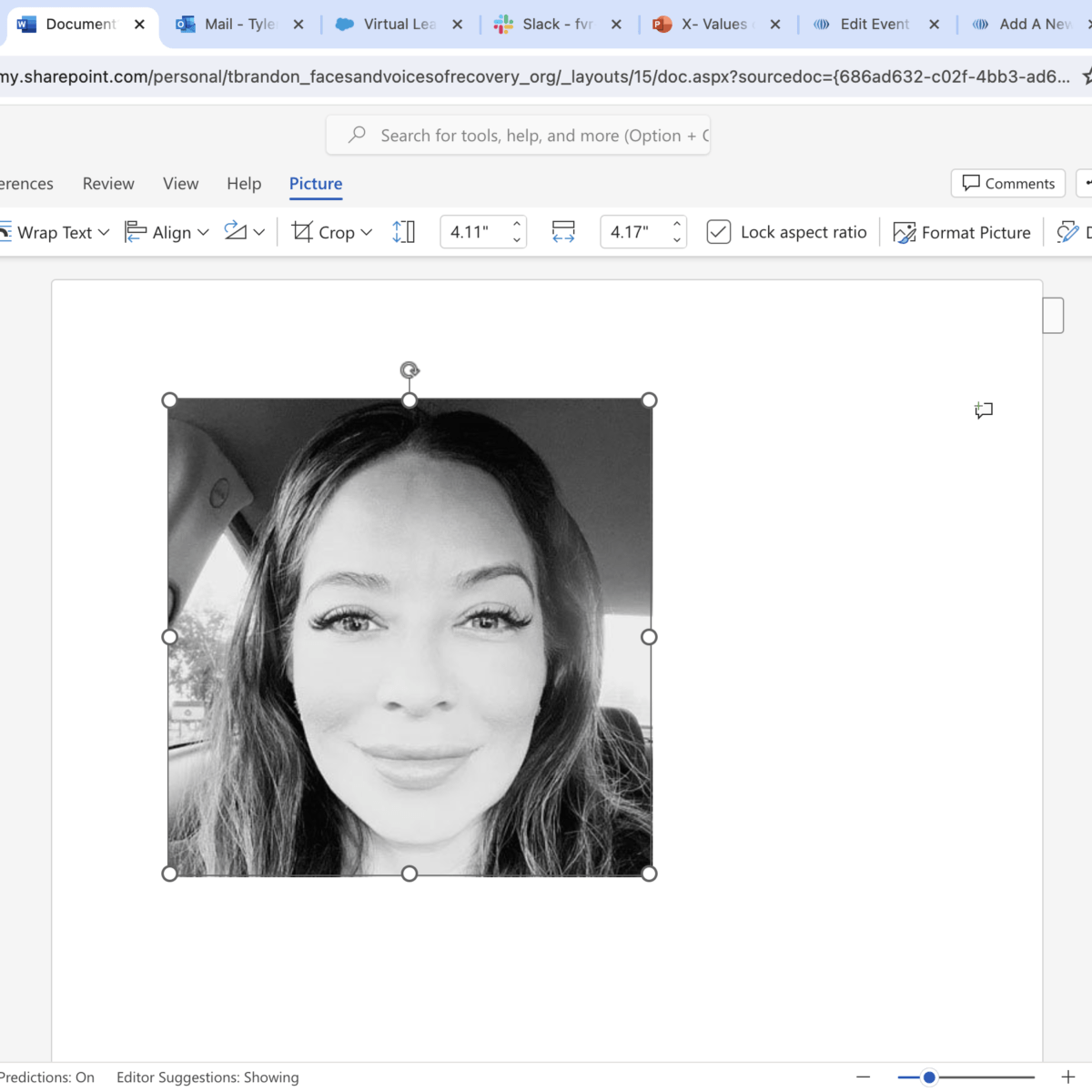
Task: Switch to the Slack browser tab
Action: 556,25
